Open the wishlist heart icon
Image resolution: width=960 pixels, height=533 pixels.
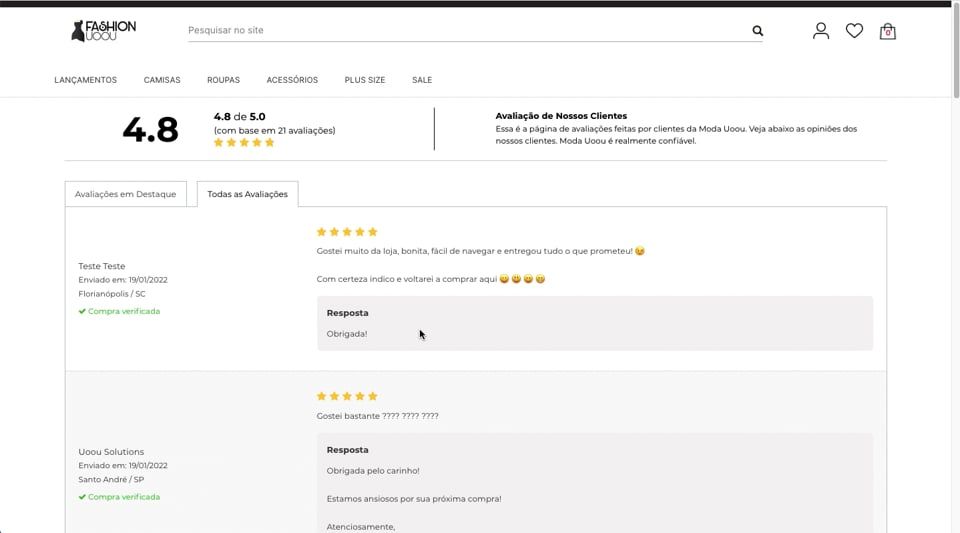click(854, 31)
